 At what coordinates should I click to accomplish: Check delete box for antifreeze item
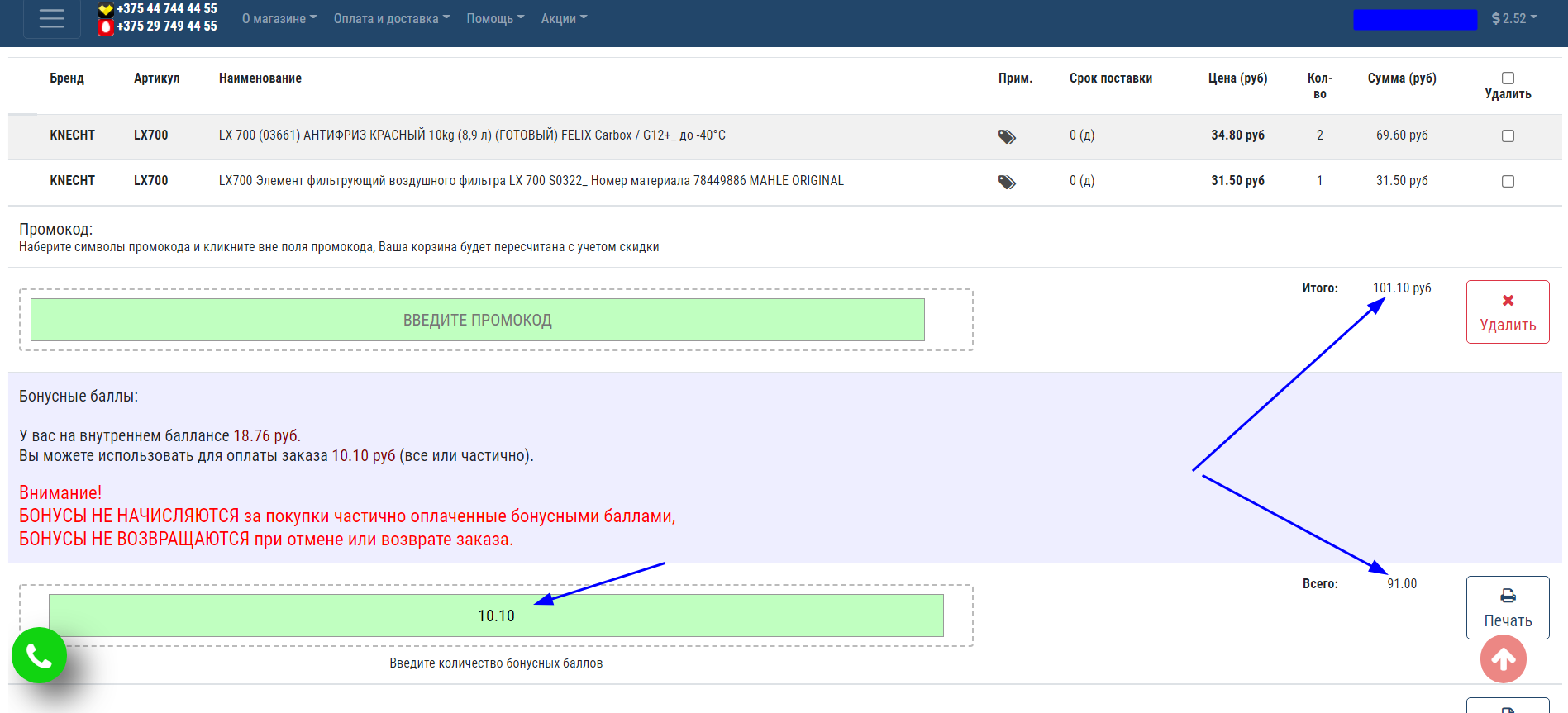click(1508, 135)
